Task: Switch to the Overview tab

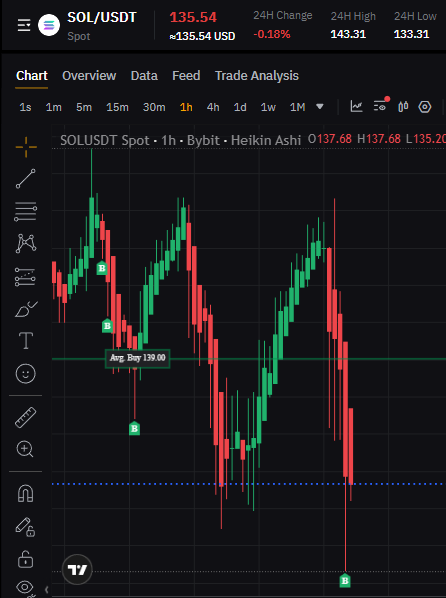Action: coord(89,76)
